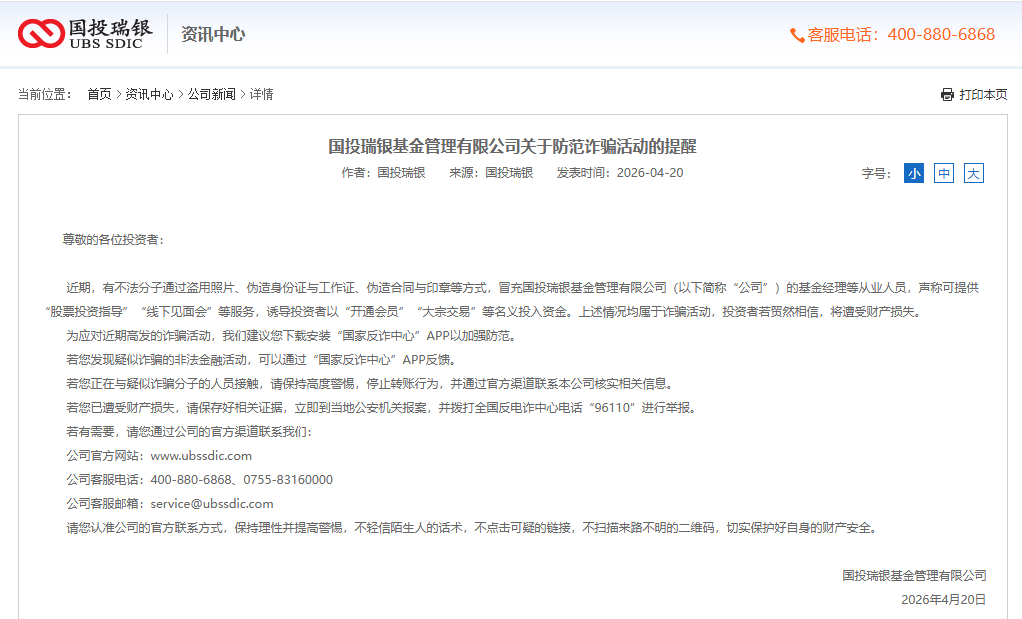Click the 400-880-6868 hotline number in header
The width and height of the screenshot is (1022, 619).
(941, 35)
